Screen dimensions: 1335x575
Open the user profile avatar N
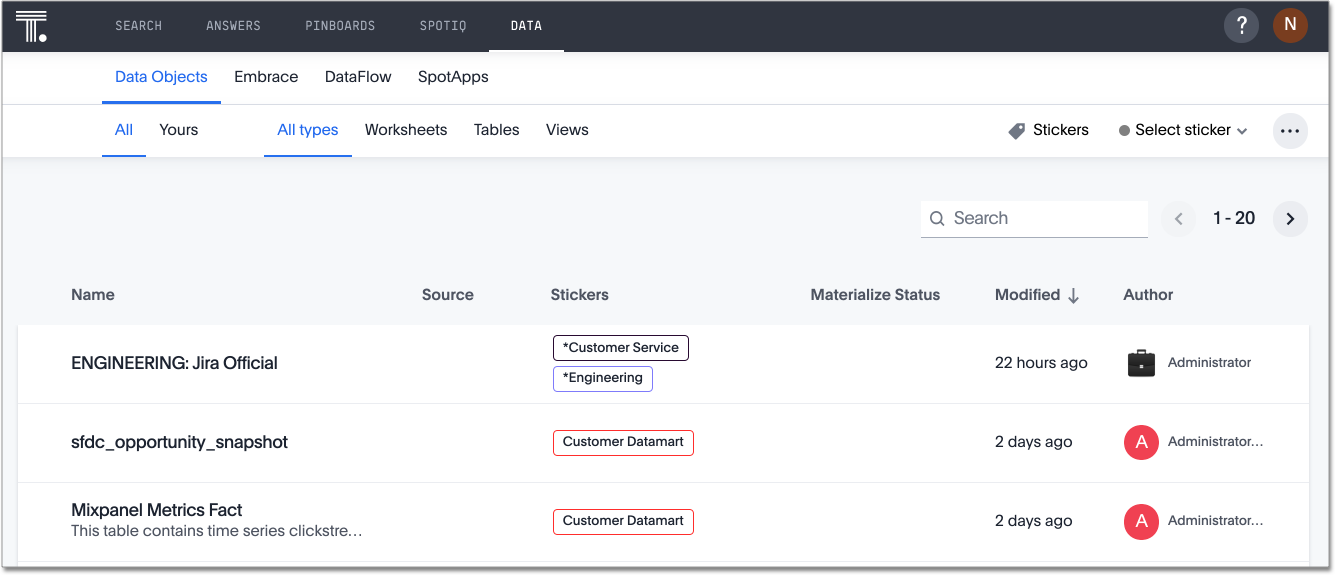1290,26
